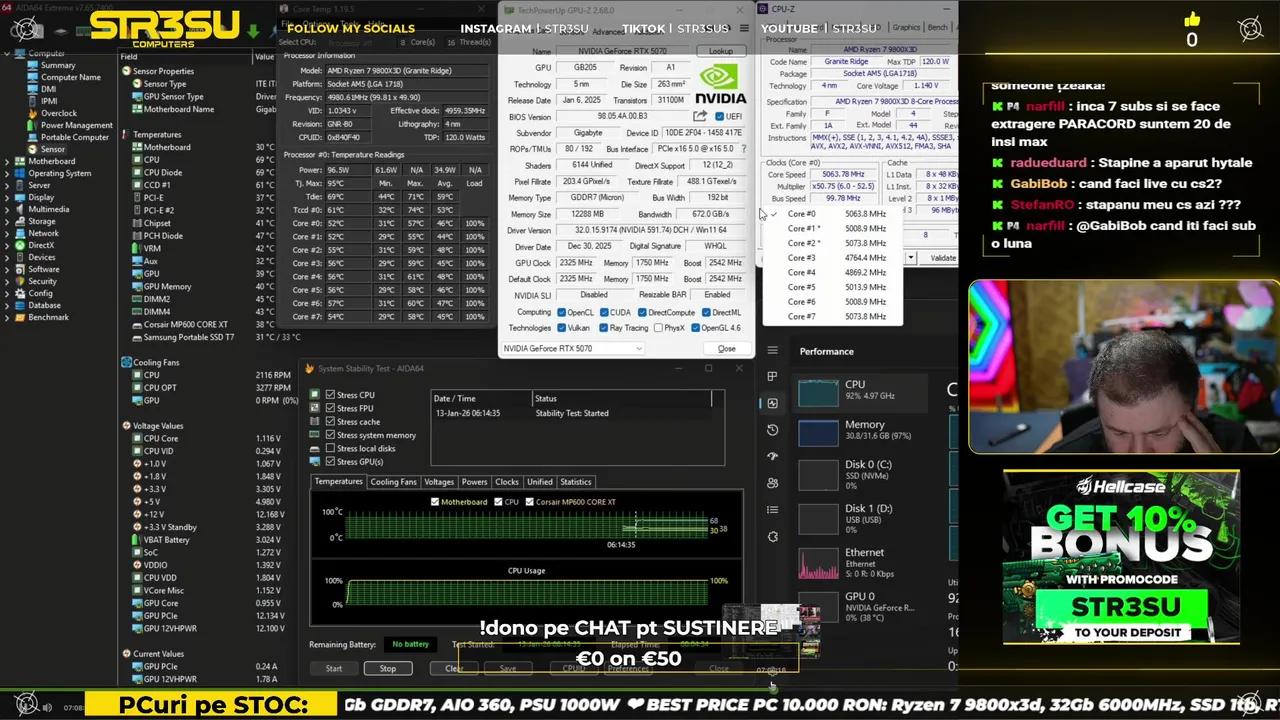Open Startup apps icon in Task Manager
The width and height of the screenshot is (1280, 720).
click(772, 456)
